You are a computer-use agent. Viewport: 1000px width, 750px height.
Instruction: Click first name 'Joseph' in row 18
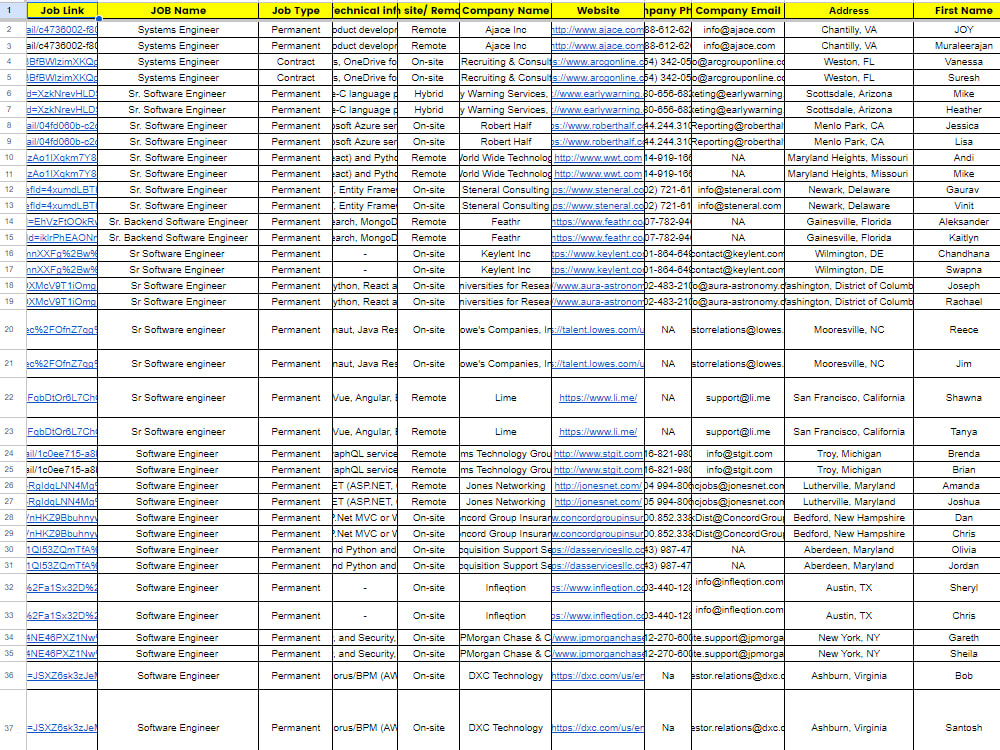[x=963, y=286]
